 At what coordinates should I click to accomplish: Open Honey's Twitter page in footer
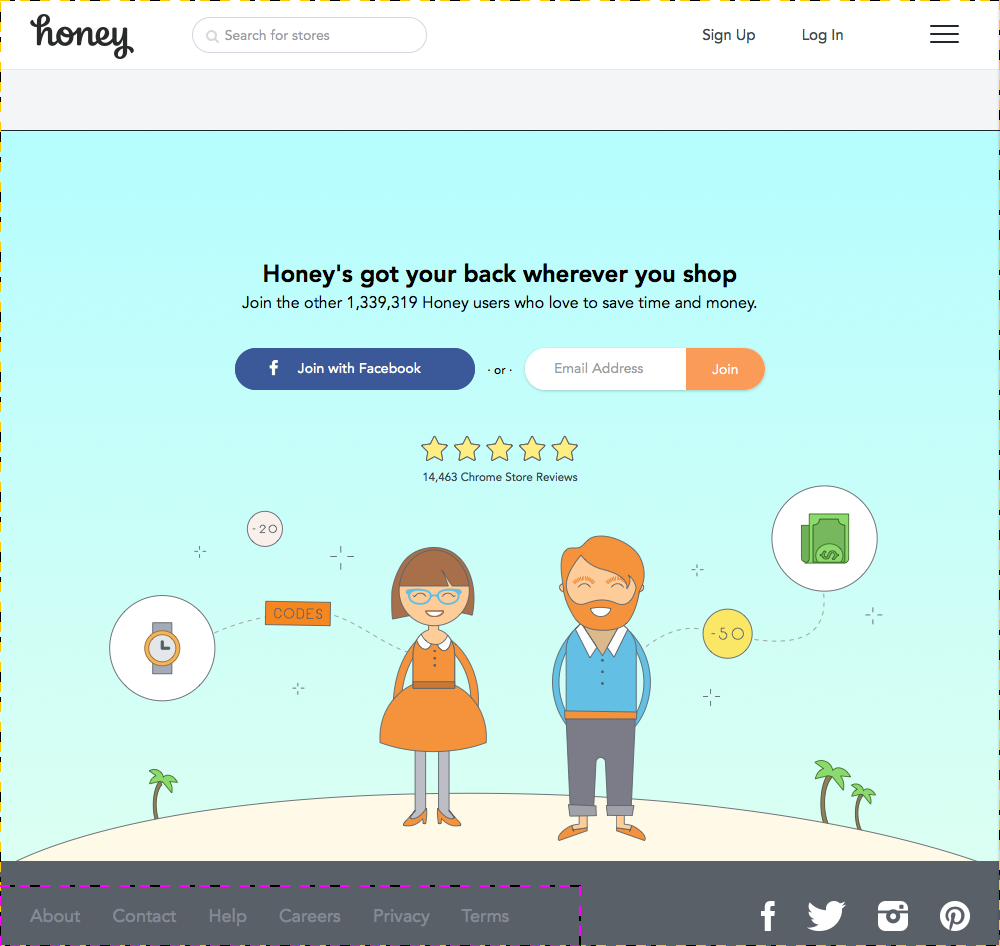click(x=827, y=916)
